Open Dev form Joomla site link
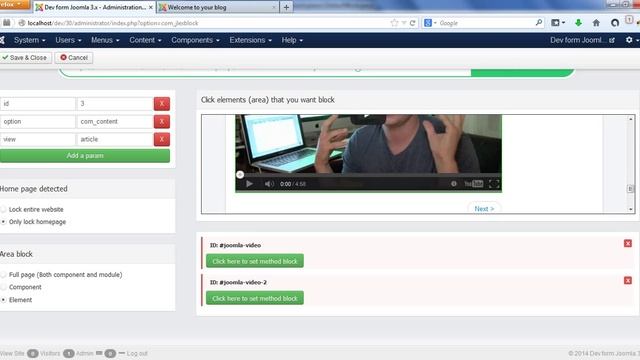This screenshot has height=360, width=640. 582,40
